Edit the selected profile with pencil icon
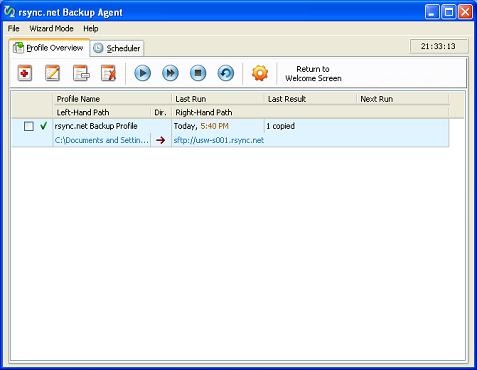The width and height of the screenshot is (477, 370). (53, 73)
